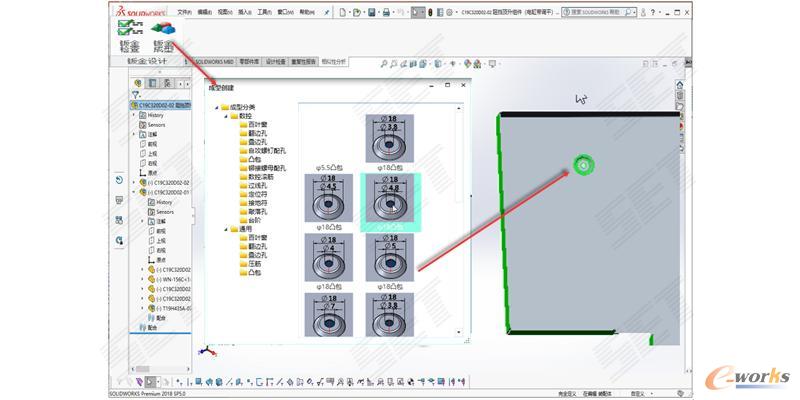Select the 台阶 folder under 数控

coord(250,220)
